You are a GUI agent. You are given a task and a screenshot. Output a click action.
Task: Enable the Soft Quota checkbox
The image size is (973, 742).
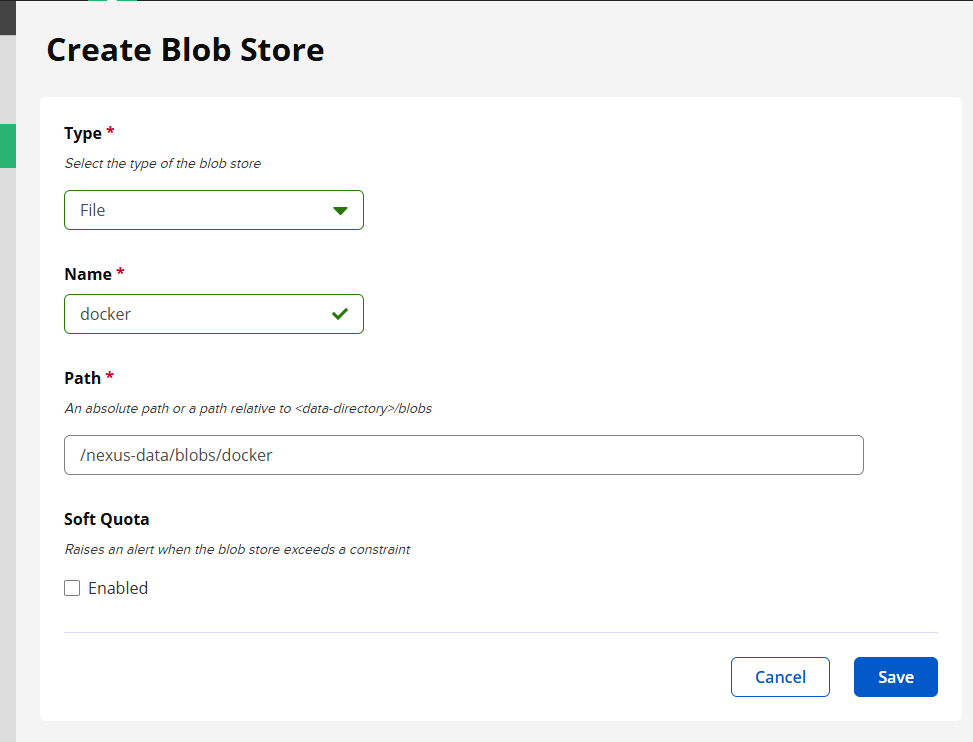[x=72, y=588]
